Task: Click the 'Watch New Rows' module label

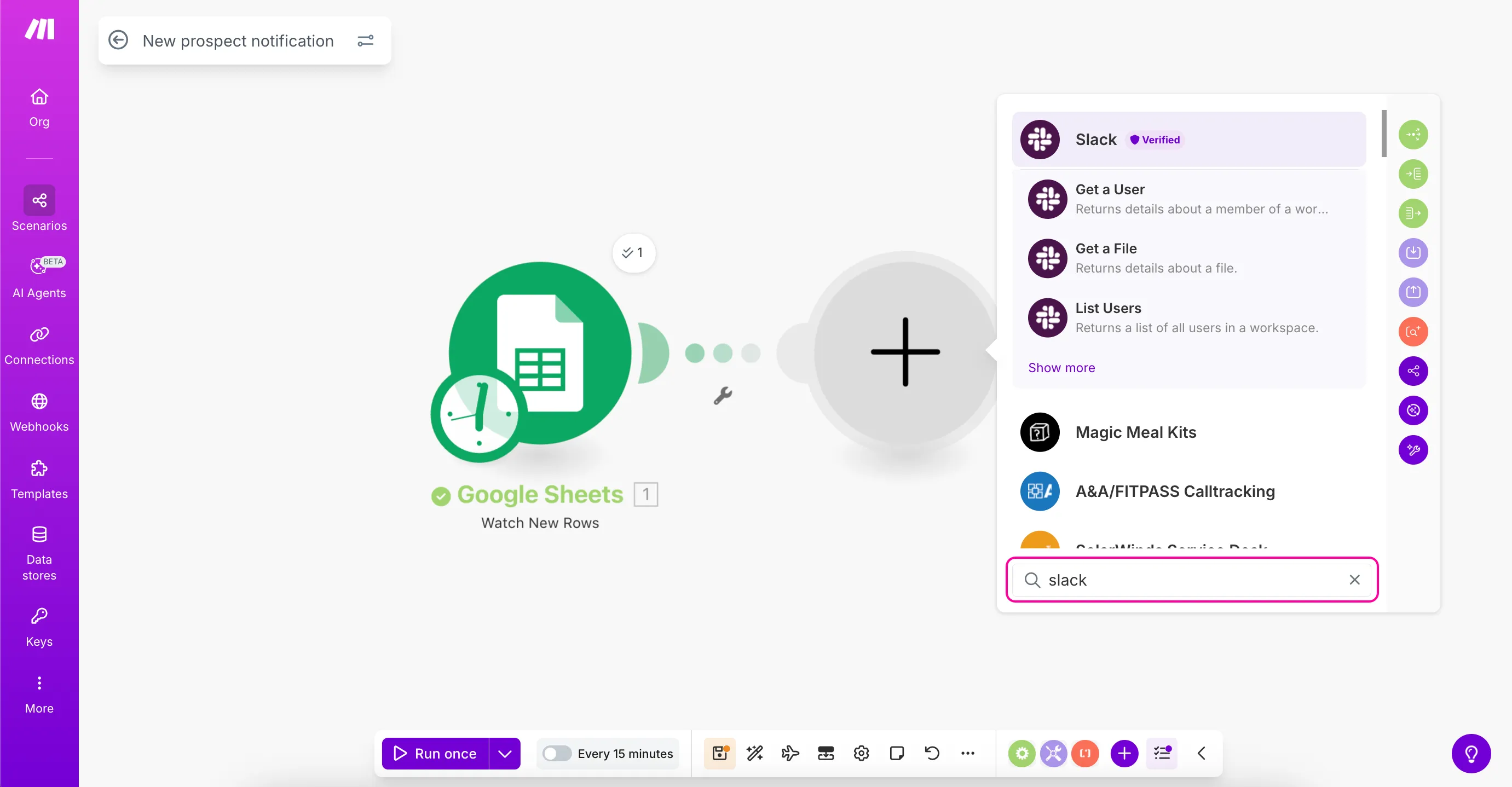Action: pyautogui.click(x=540, y=523)
